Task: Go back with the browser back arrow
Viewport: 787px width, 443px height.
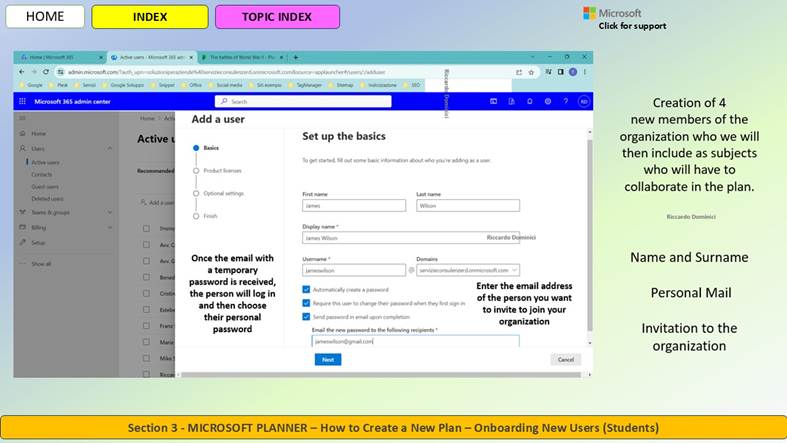Action: pyautogui.click(x=22, y=72)
